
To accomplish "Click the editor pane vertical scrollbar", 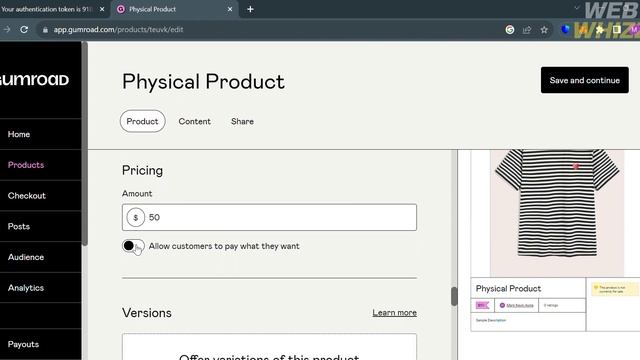I will coord(454,296).
